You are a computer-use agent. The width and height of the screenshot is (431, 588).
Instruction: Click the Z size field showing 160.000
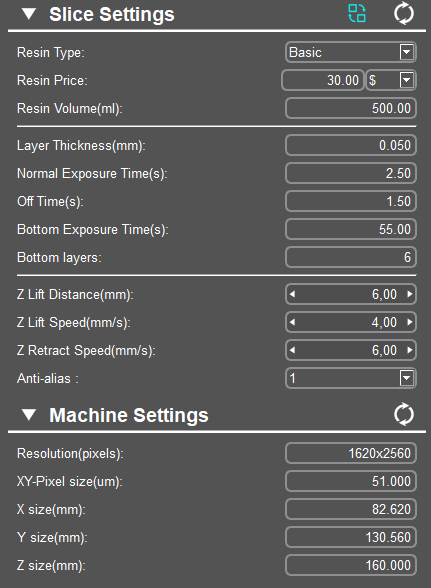click(351, 565)
